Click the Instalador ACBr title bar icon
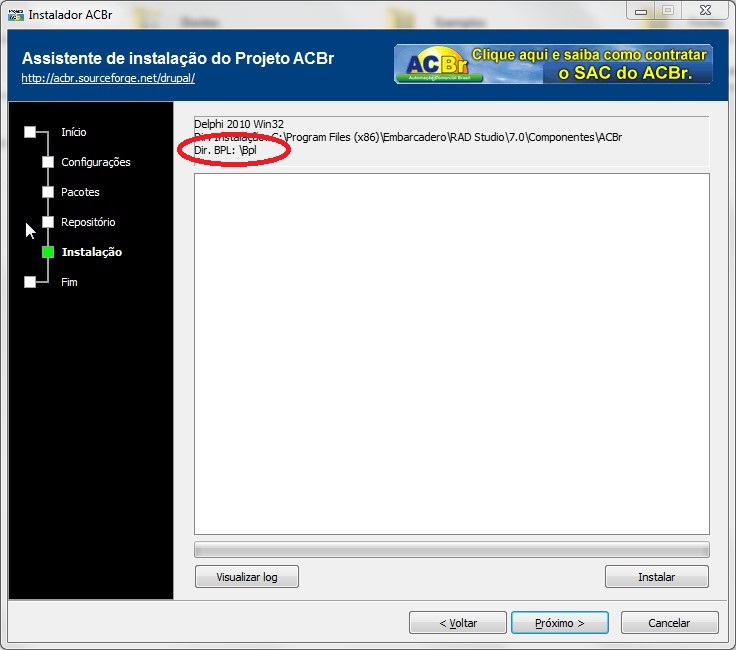Screen dimensions: 736x650 tap(15, 15)
